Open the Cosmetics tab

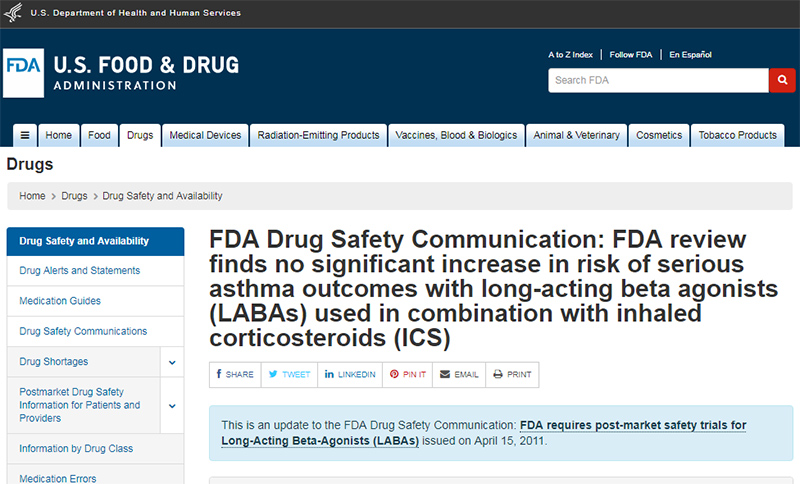[x=659, y=135]
